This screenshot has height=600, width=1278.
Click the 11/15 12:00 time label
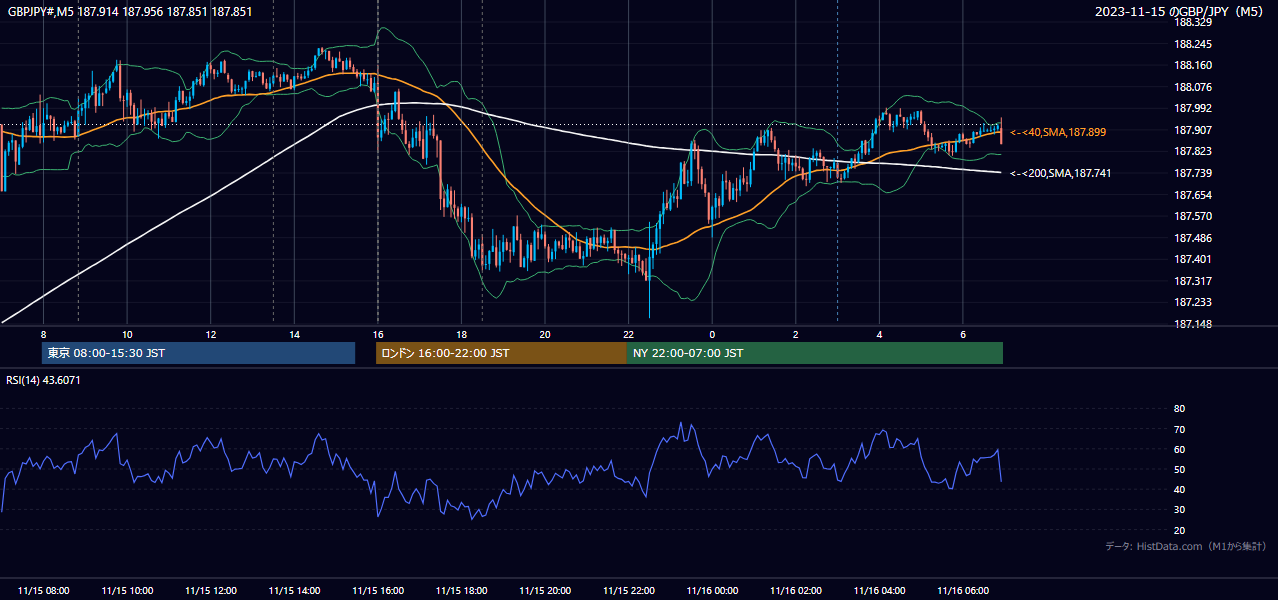[x=211, y=591]
